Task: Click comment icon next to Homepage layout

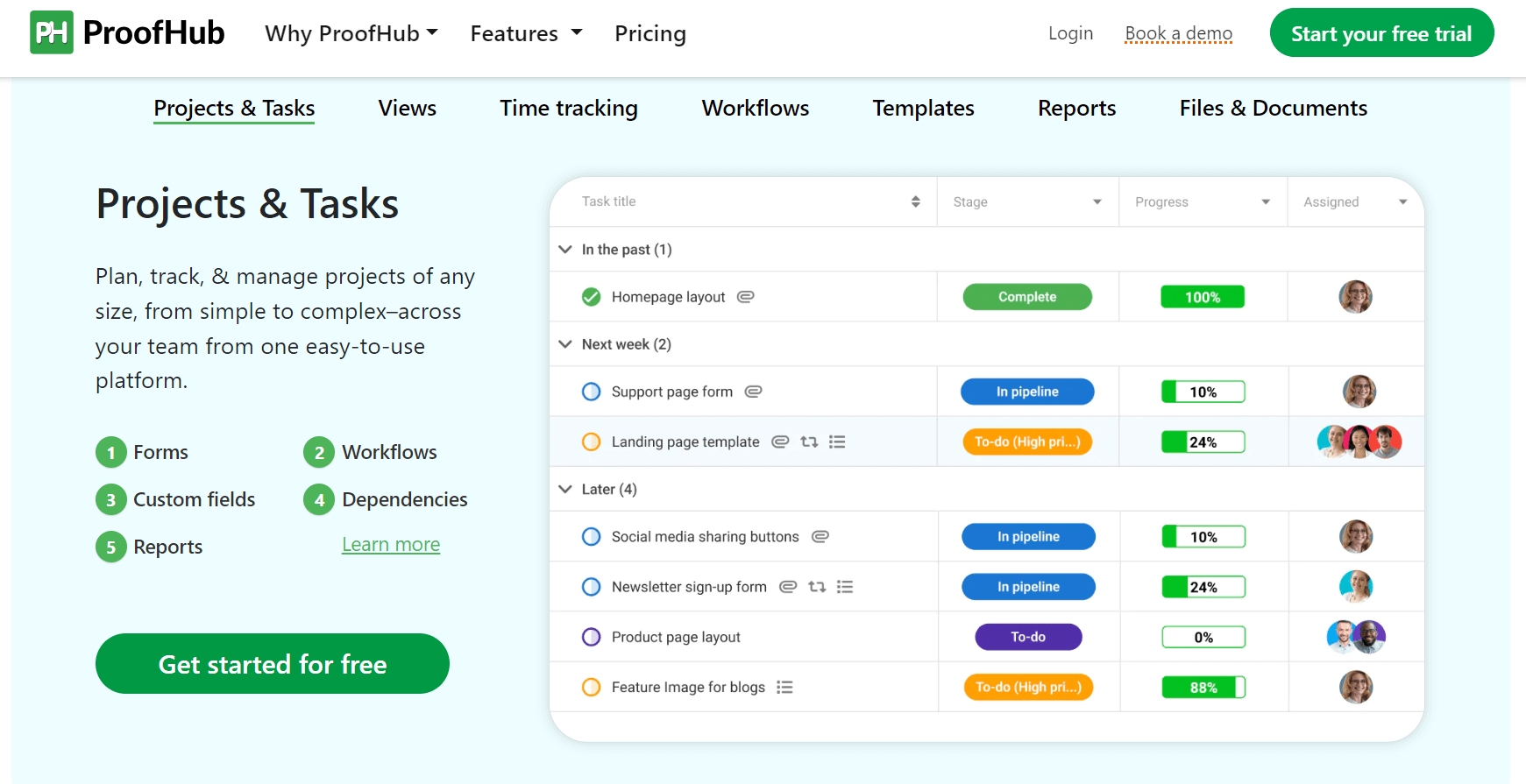Action: point(746,297)
